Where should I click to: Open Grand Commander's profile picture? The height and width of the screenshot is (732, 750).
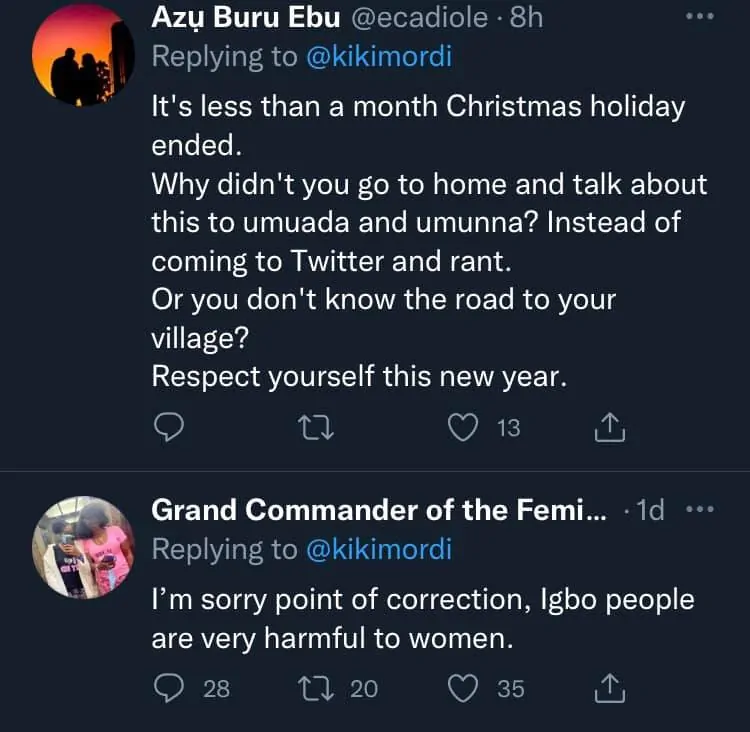tap(83, 547)
